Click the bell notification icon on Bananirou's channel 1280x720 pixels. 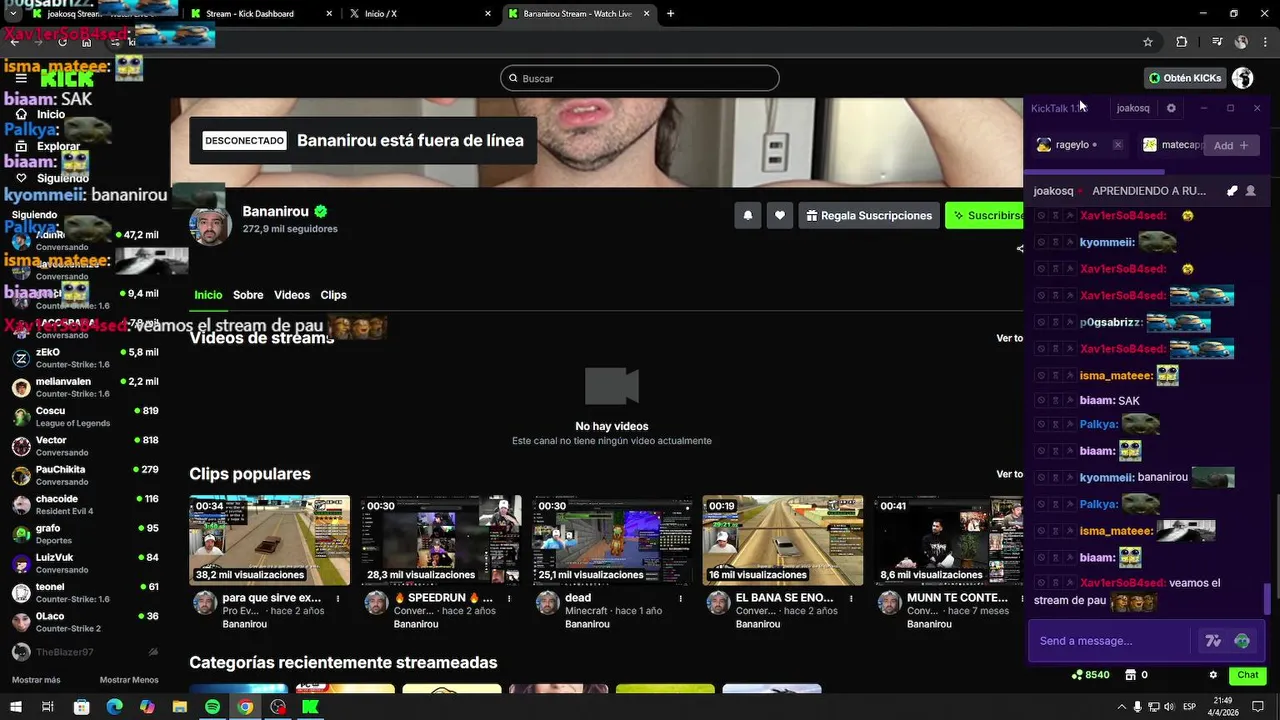[x=747, y=215]
